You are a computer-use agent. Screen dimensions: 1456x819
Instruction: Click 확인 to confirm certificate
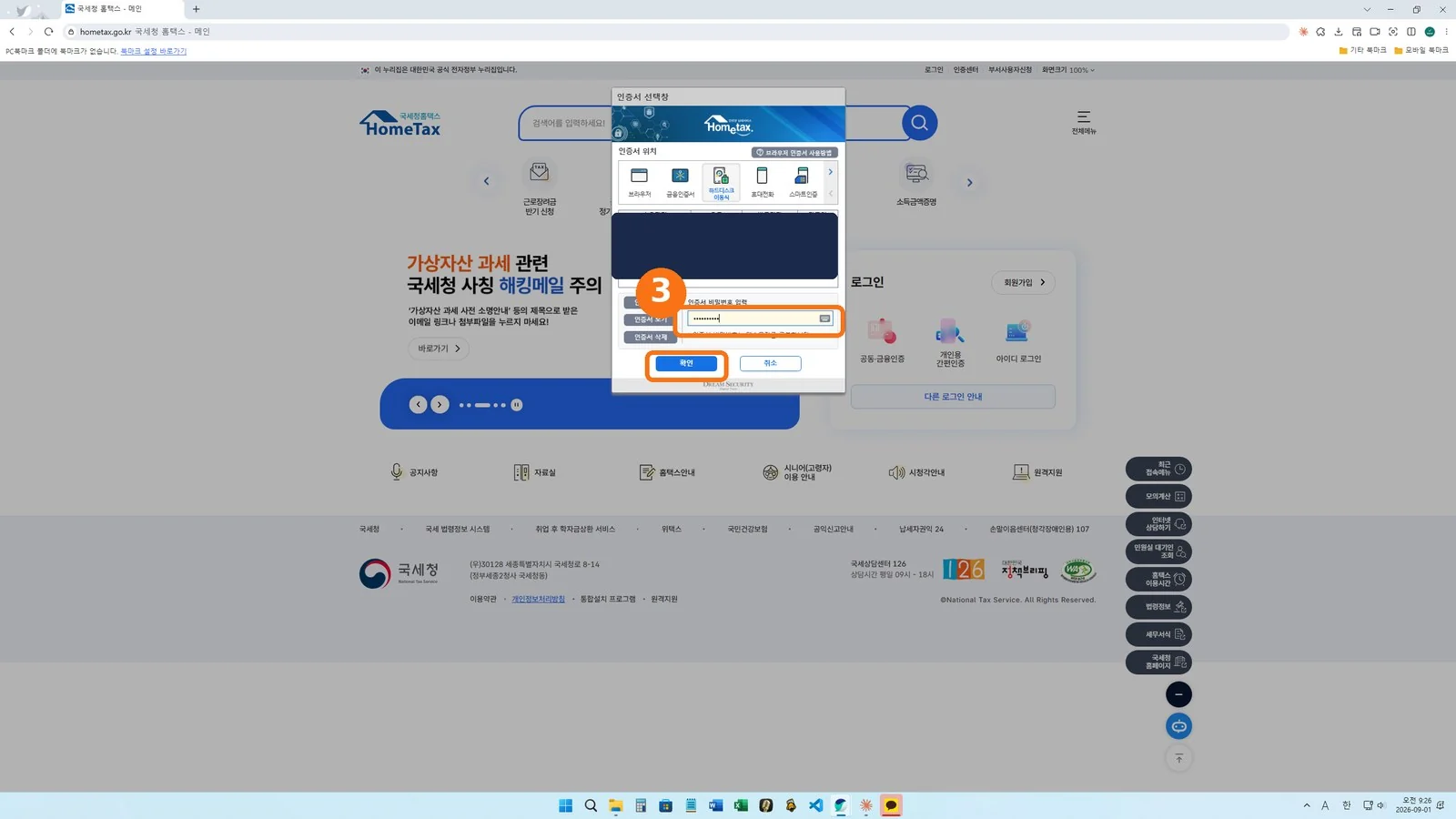click(686, 364)
